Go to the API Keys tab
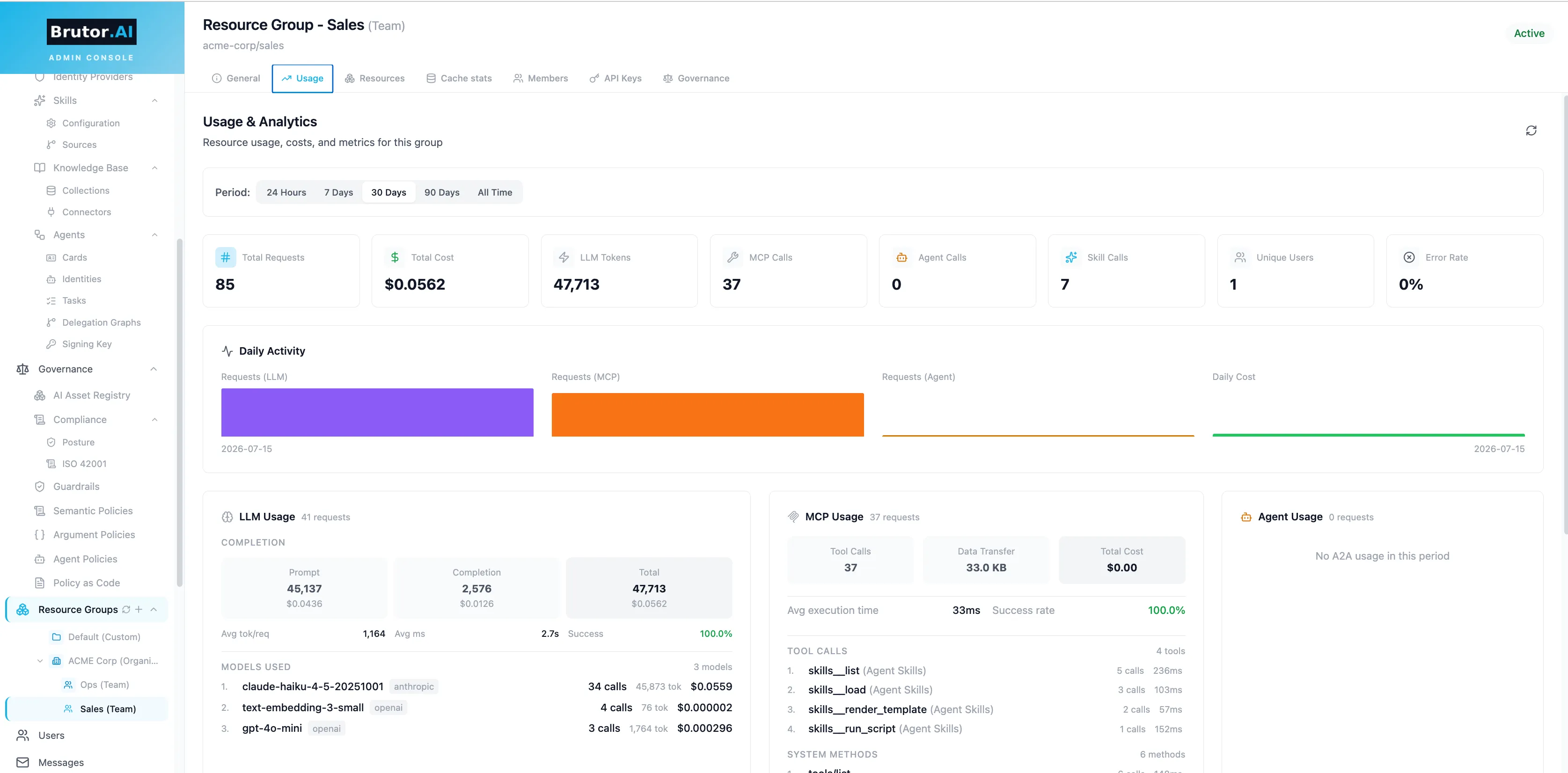This screenshot has height=773, width=1568. coord(615,79)
